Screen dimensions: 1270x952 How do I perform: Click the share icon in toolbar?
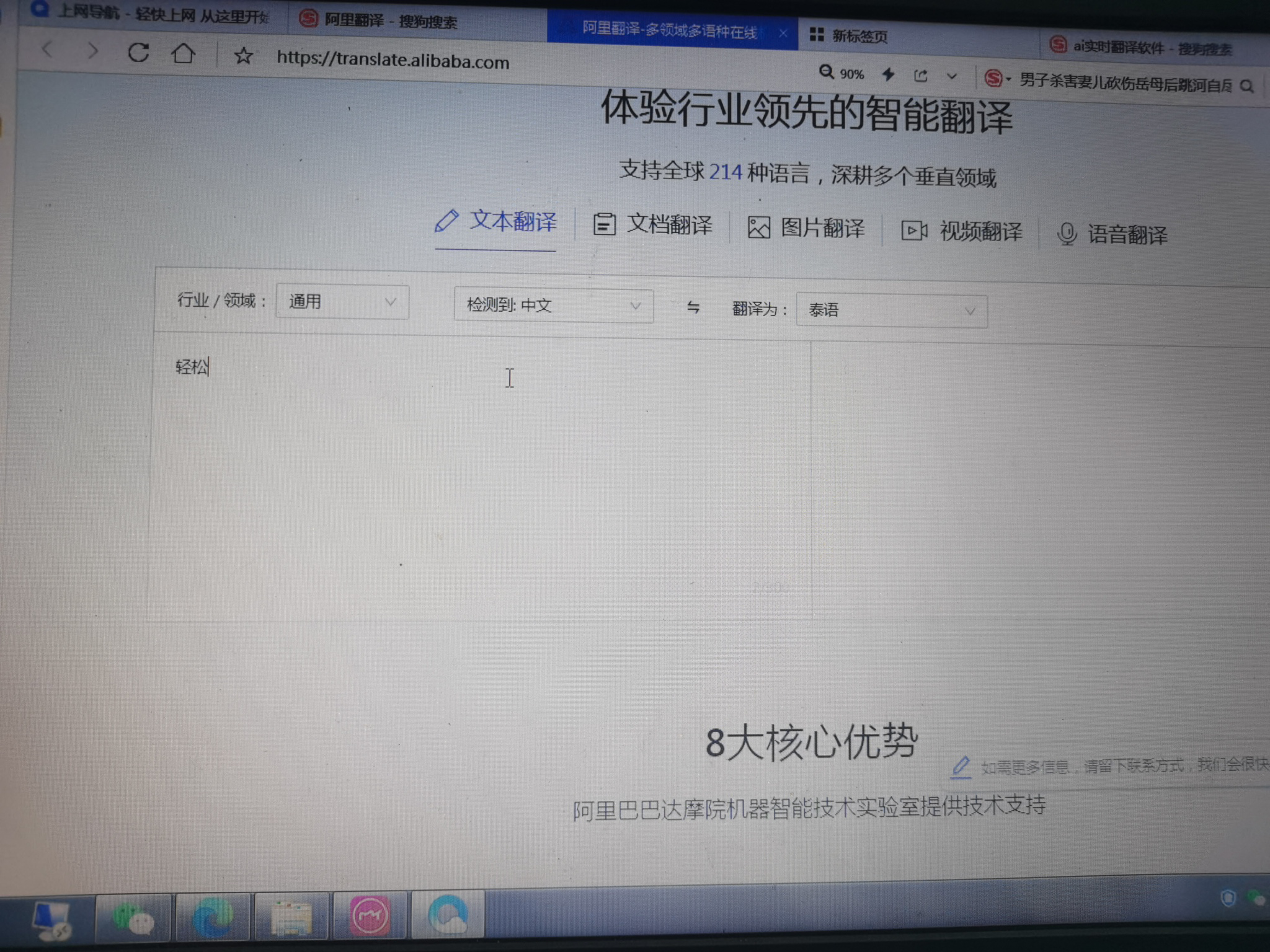[x=920, y=76]
